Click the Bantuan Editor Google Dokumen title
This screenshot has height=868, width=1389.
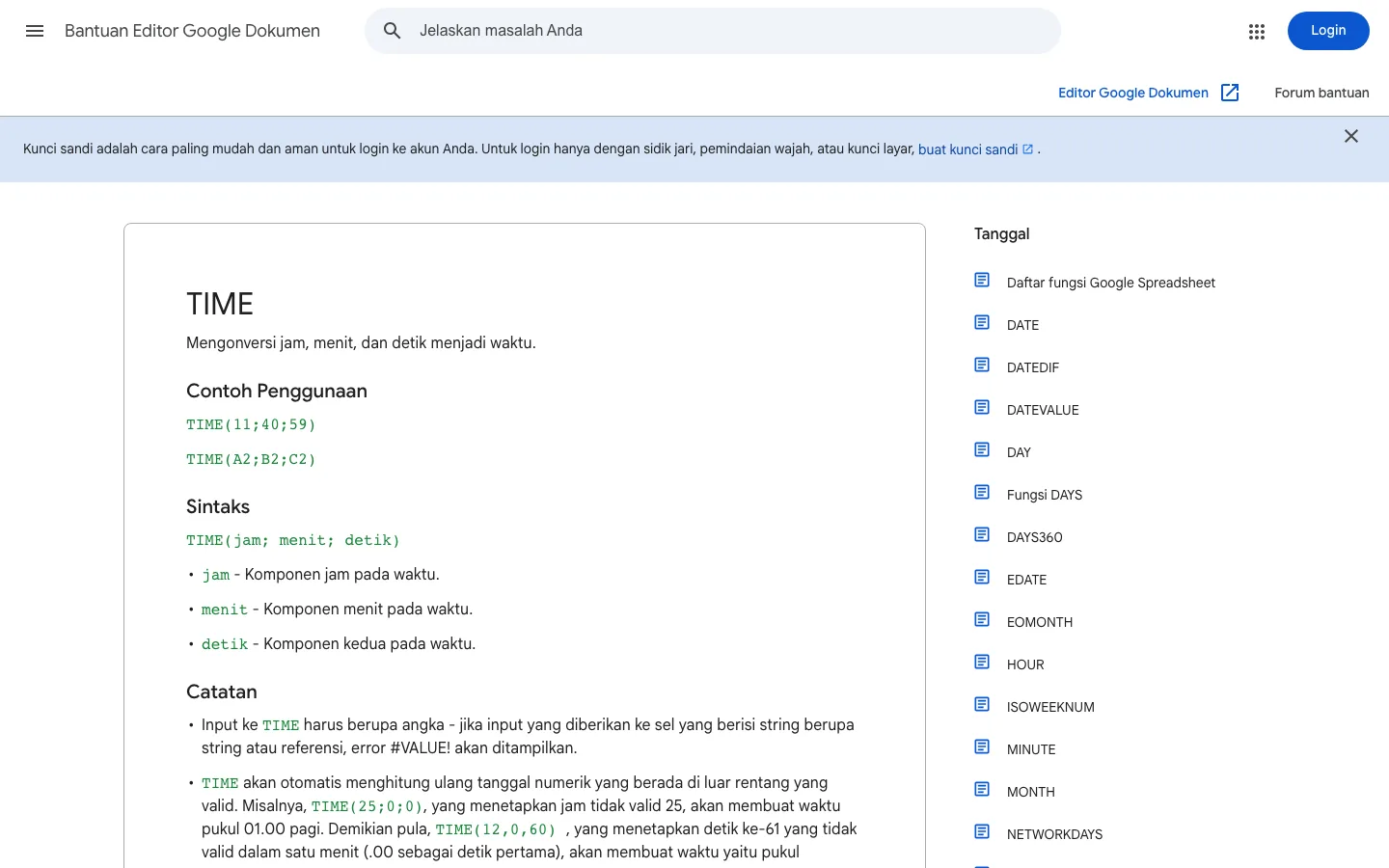pyautogui.click(x=192, y=31)
